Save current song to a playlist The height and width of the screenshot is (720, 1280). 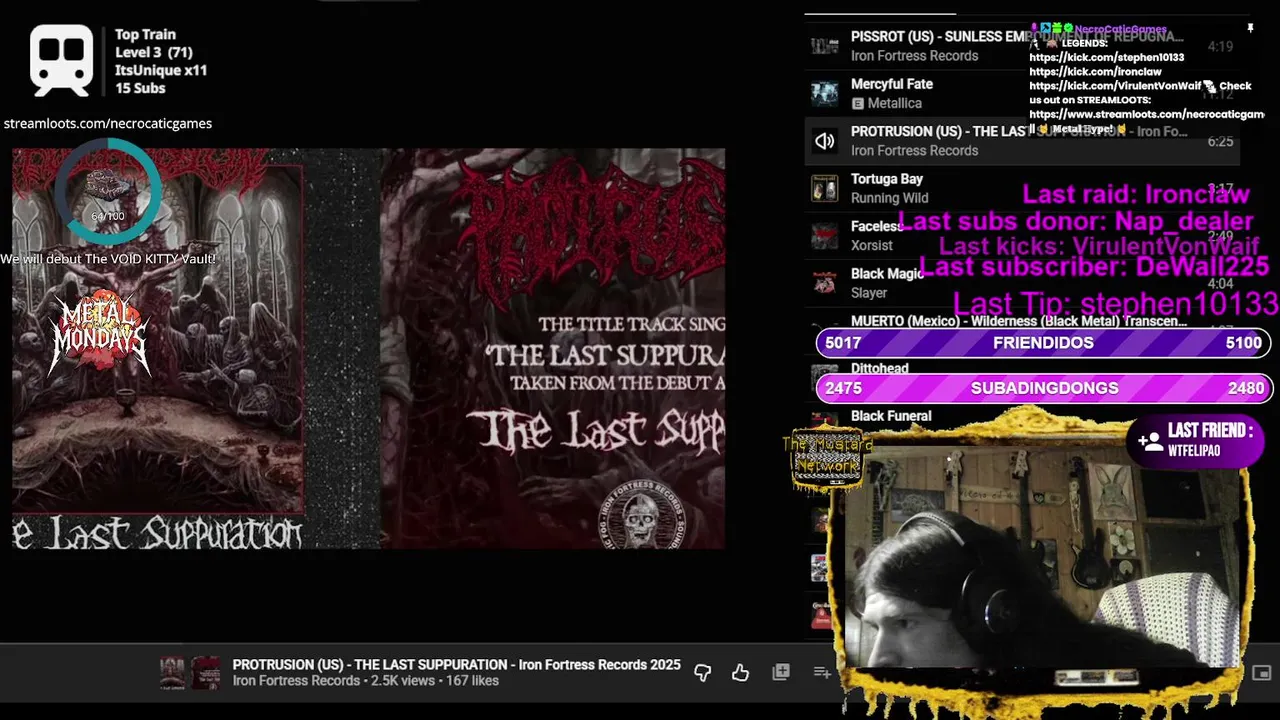[x=781, y=673]
